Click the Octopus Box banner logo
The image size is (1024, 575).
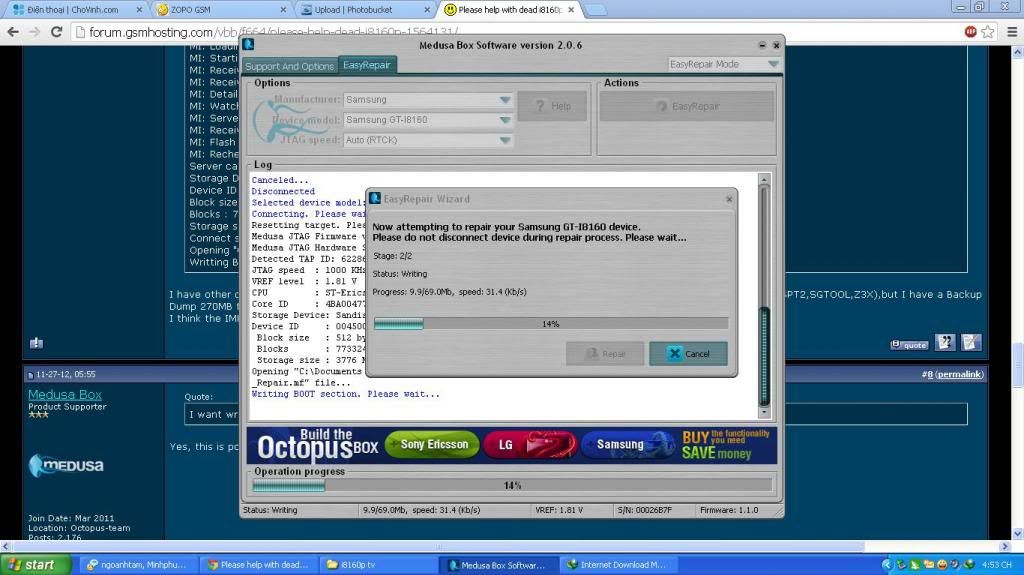(317, 446)
